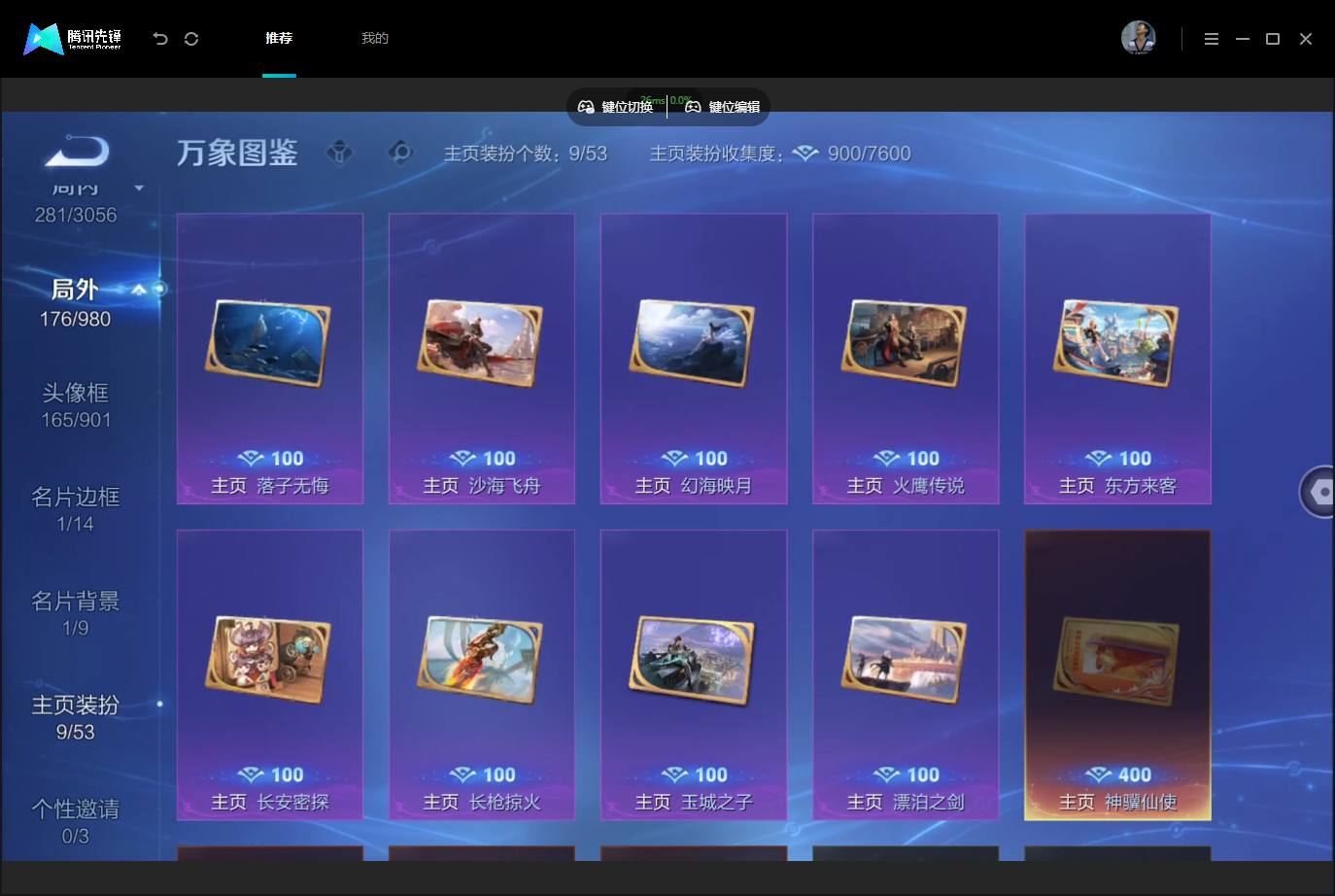
Task: Click the first icon beside 万象图鉴 title
Action: (340, 153)
